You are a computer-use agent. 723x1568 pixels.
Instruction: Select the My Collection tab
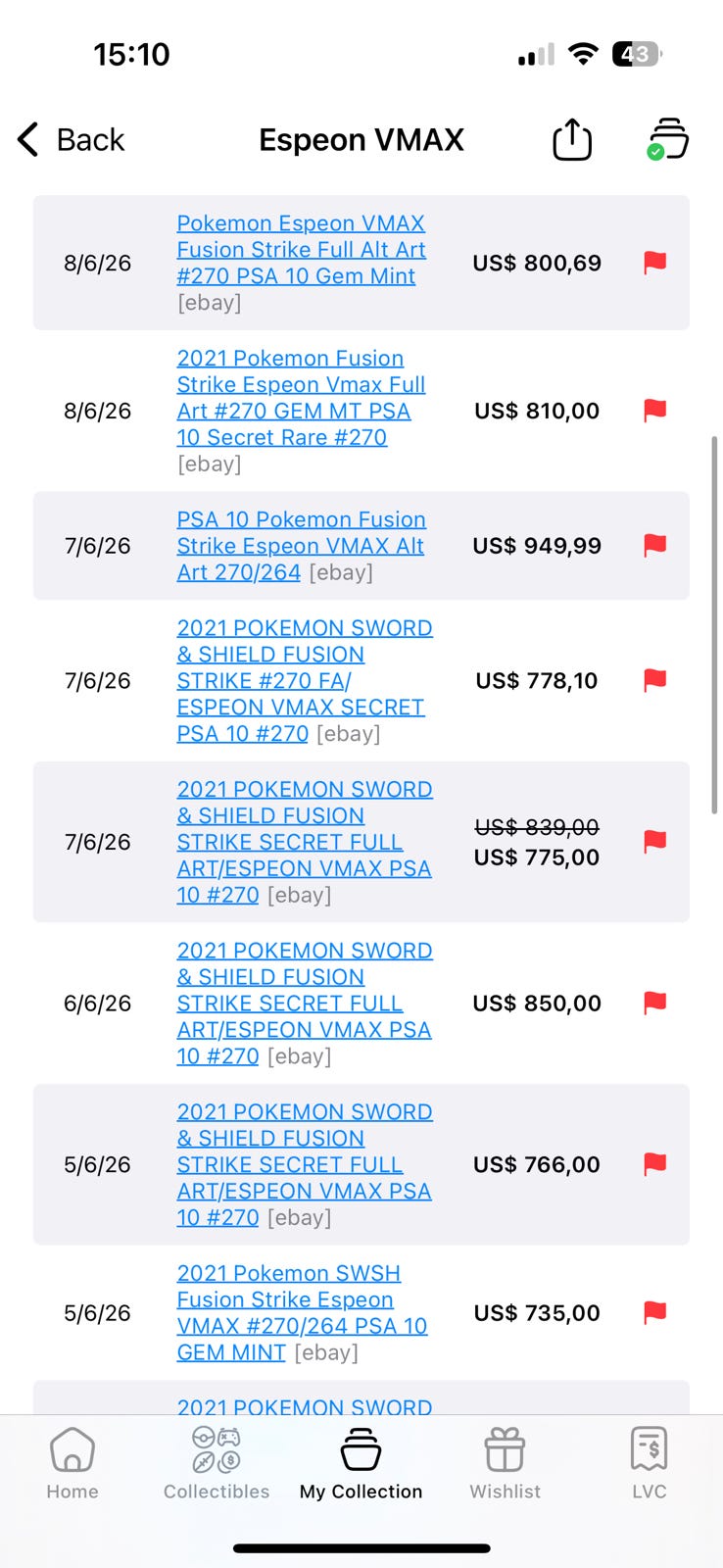[361, 1463]
